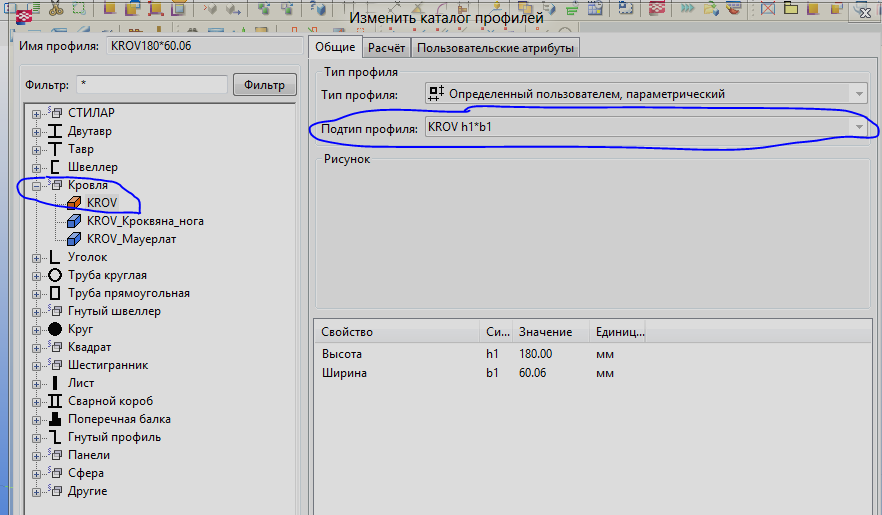This screenshot has width=882, height=515.
Task: Click the paintbrush icon in main toolbar
Action: pos(733,8)
